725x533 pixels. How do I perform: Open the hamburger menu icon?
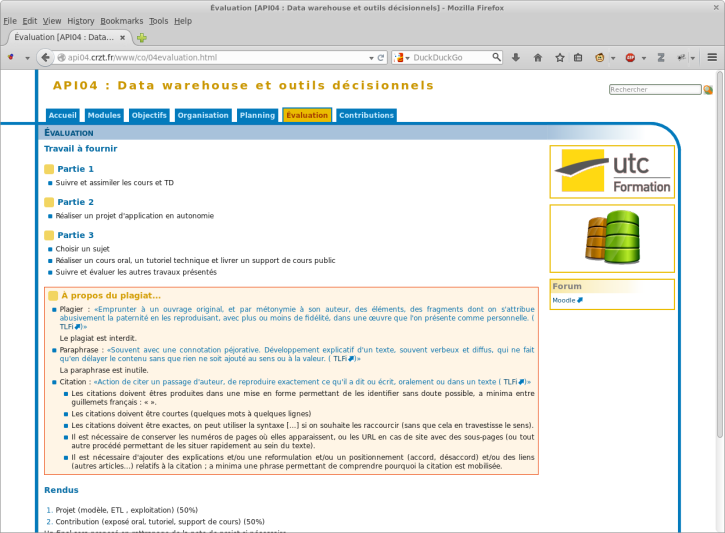[712, 57]
